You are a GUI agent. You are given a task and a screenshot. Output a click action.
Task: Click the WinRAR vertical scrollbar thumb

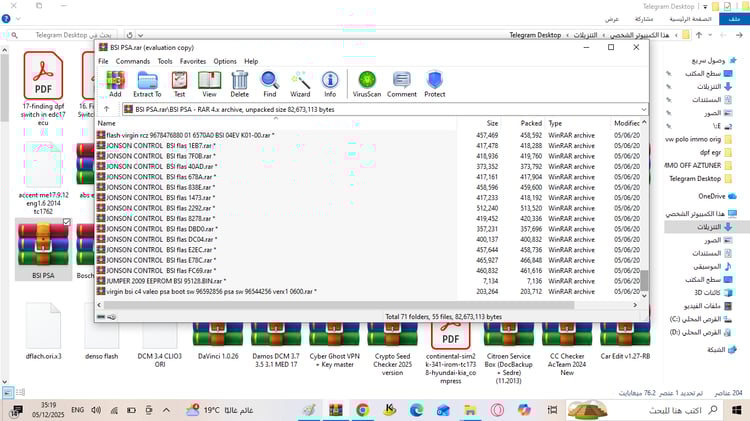coord(644,280)
